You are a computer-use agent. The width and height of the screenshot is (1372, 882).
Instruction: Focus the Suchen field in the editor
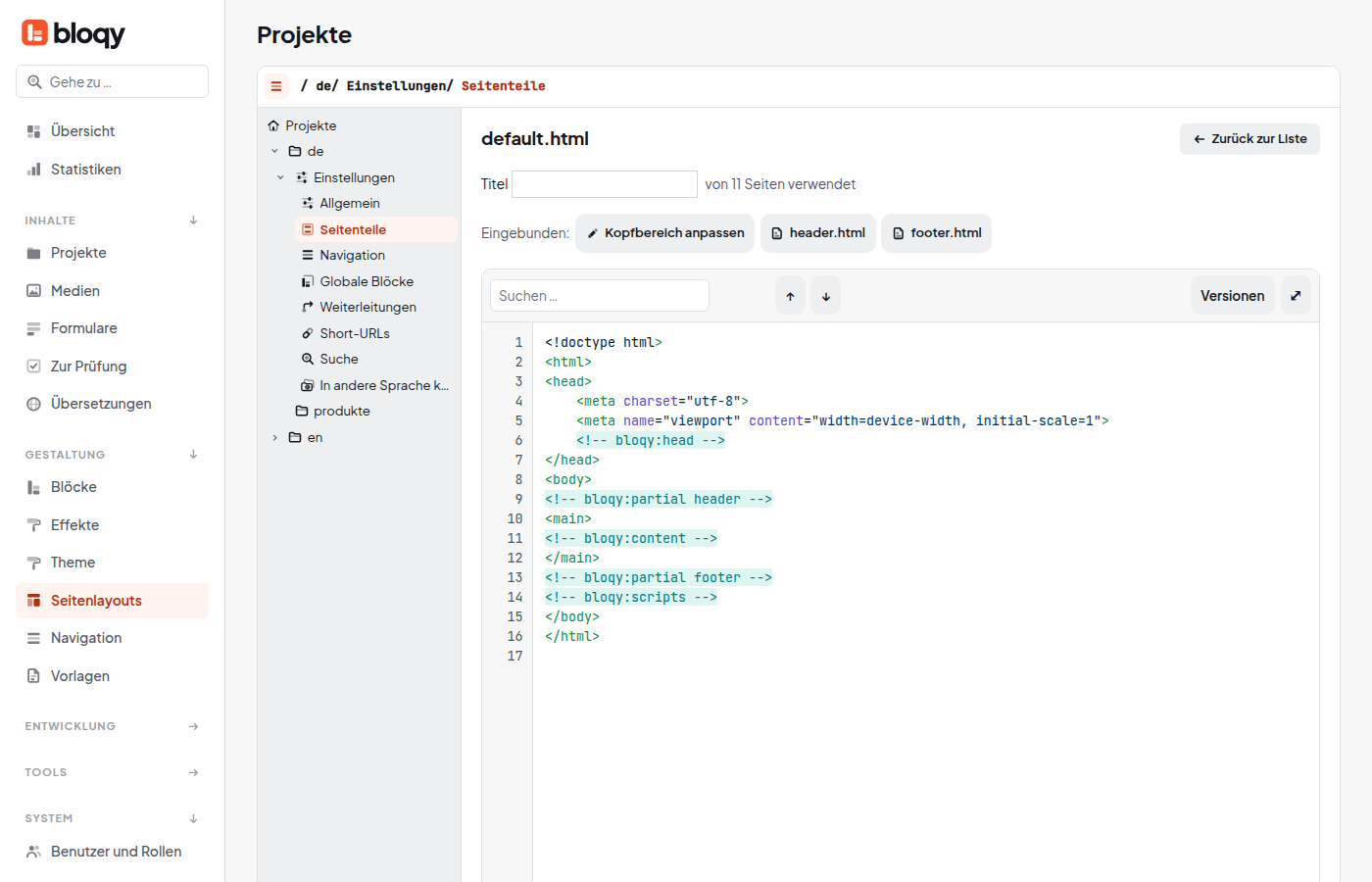[600, 296]
